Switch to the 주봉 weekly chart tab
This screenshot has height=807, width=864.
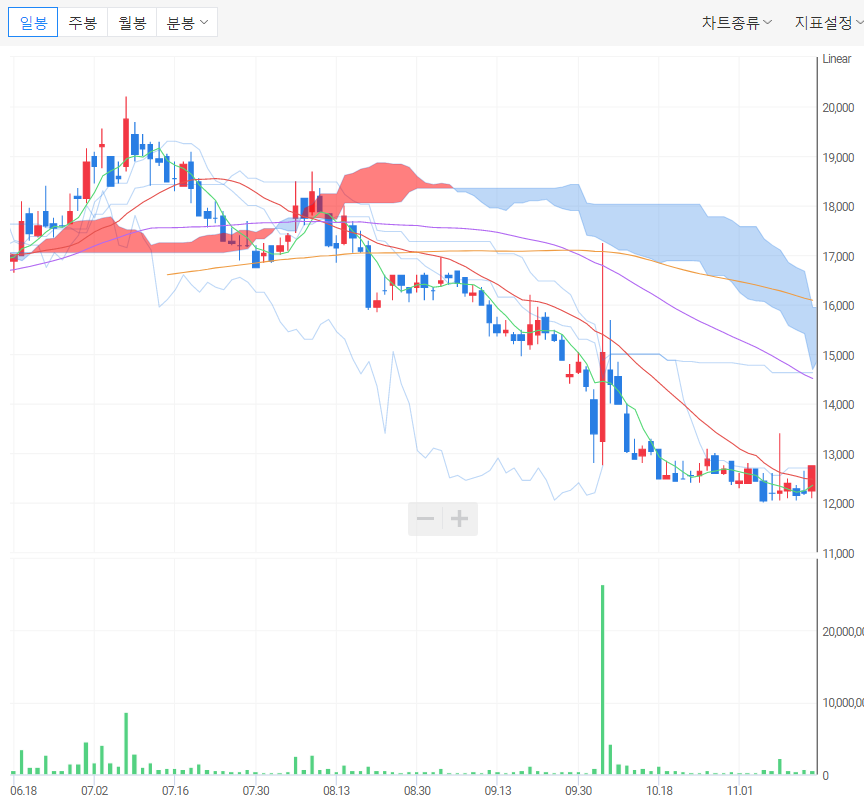(x=83, y=23)
